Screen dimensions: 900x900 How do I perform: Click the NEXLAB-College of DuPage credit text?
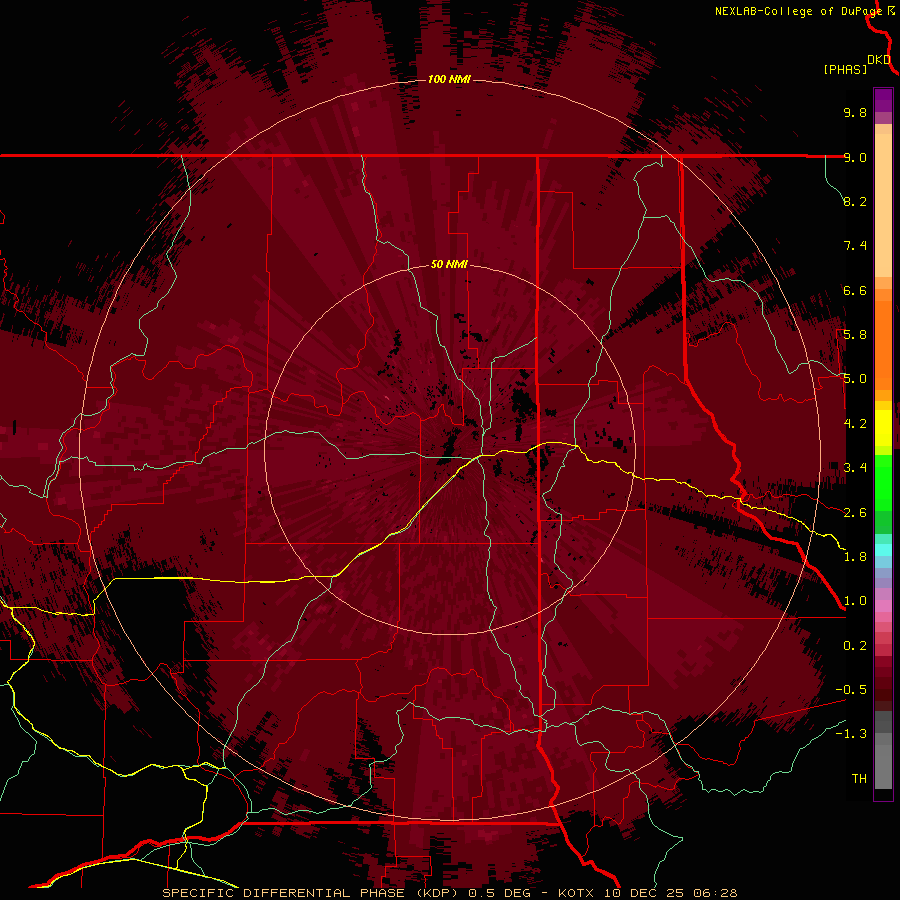(798, 11)
